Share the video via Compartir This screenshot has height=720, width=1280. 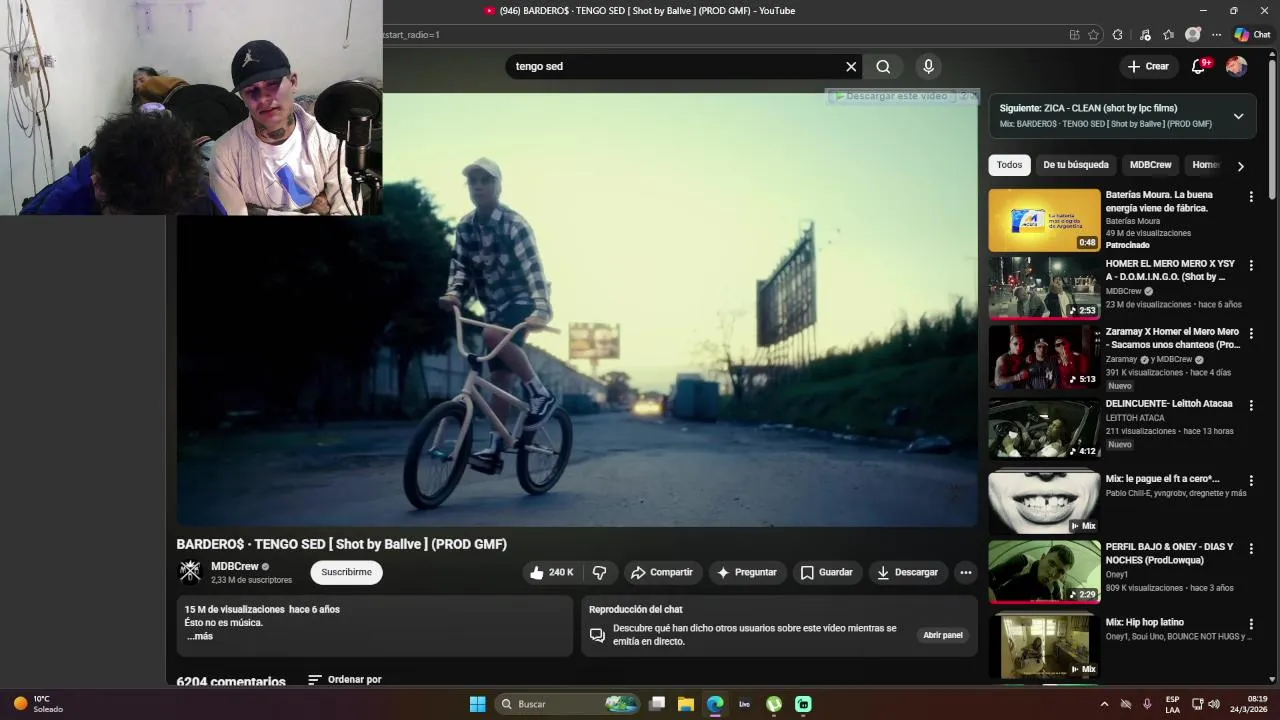tap(662, 573)
